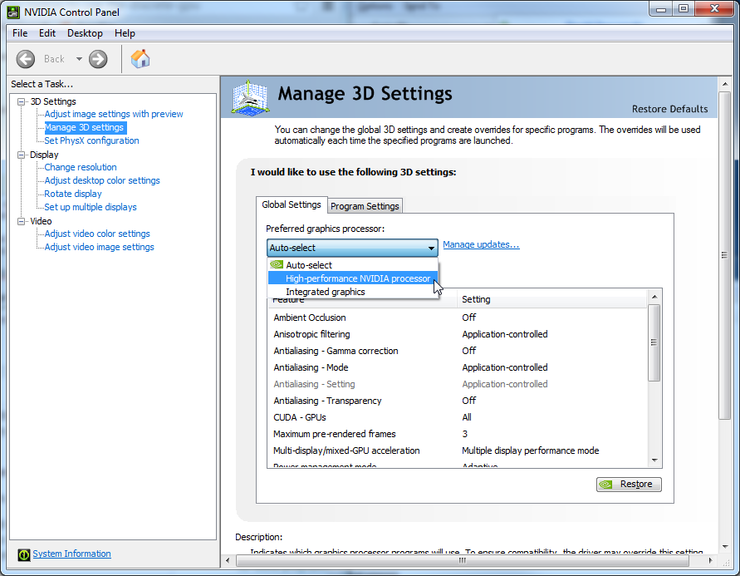Click the NVIDIA icon beside Auto-select option

(x=277, y=264)
